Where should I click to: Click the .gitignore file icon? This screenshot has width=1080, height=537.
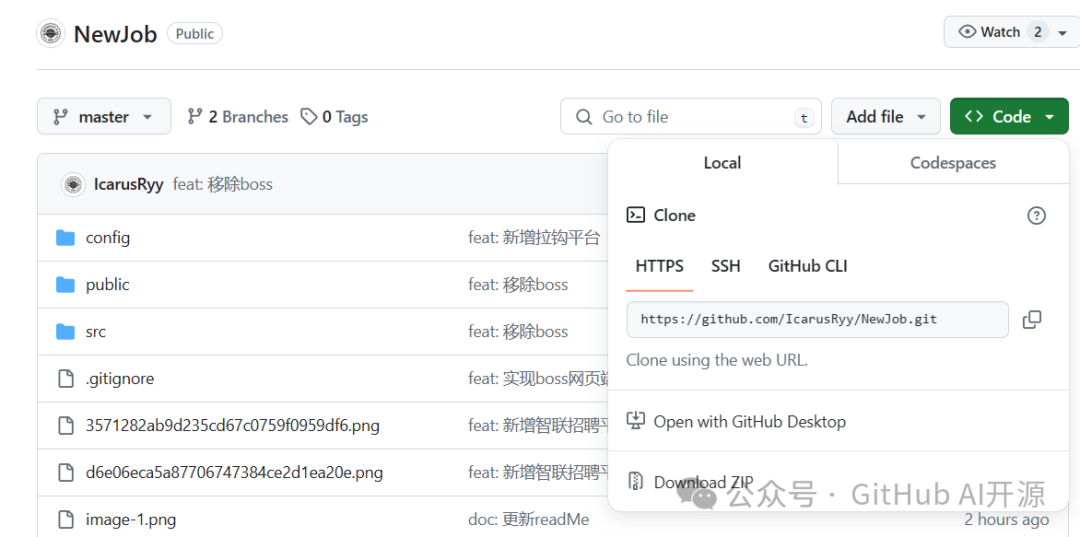(65, 379)
